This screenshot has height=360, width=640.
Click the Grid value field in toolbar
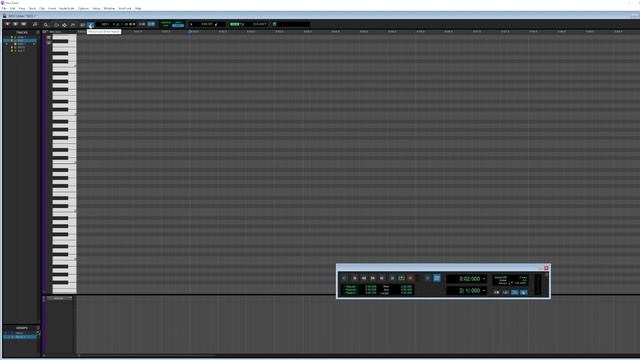pos(259,24)
